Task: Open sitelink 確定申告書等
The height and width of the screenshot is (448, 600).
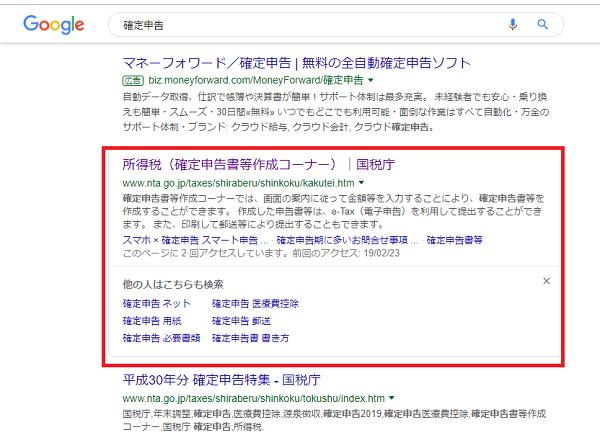Action: [x=455, y=240]
